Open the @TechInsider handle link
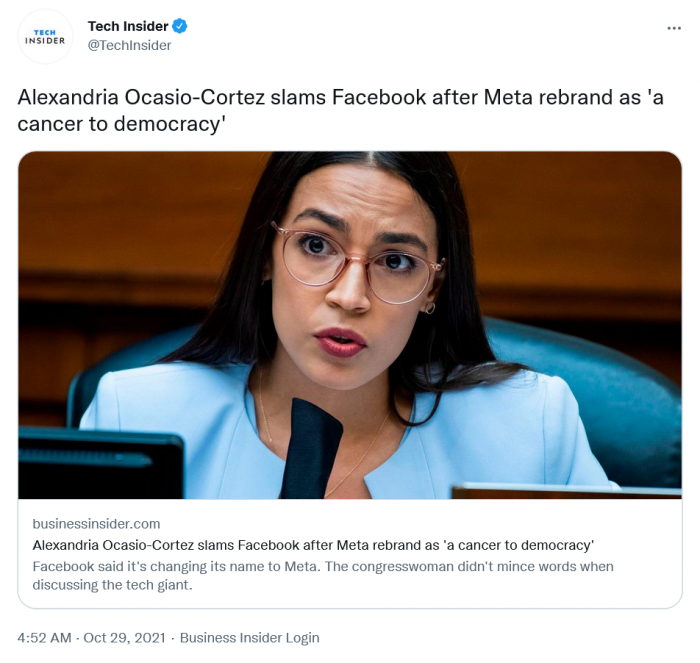Viewport: 700px width, 663px height. 129,46
